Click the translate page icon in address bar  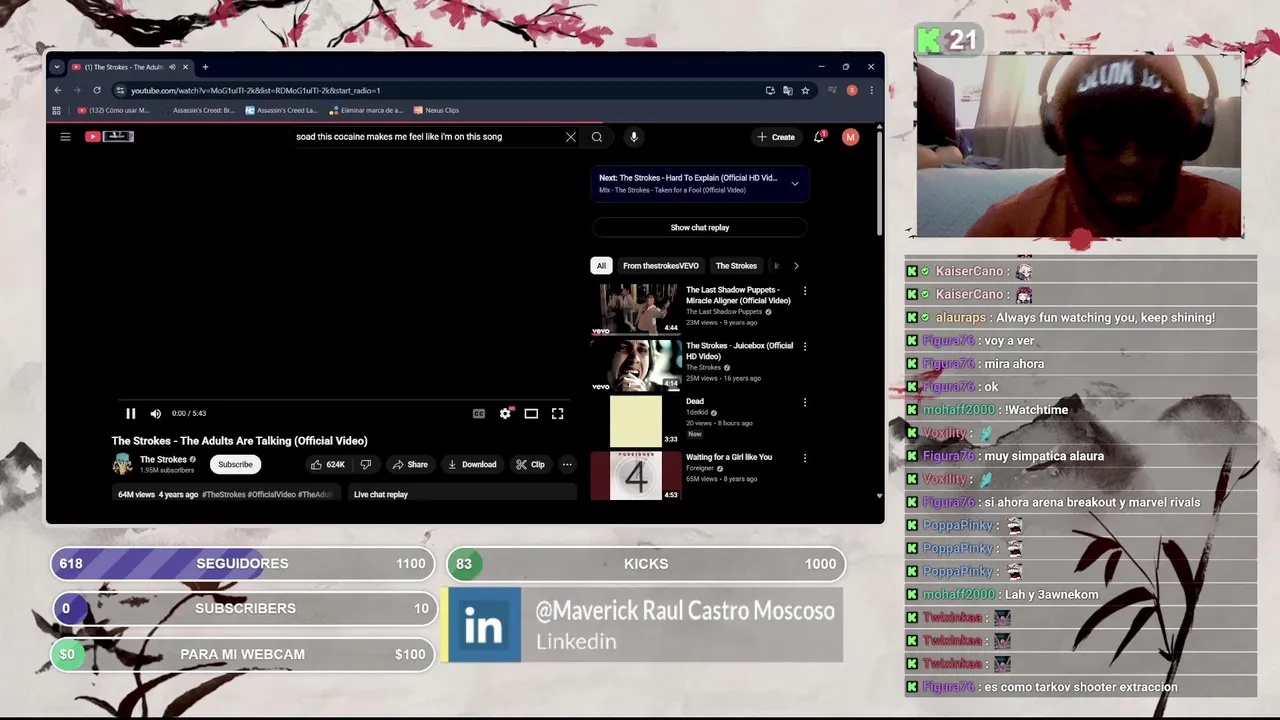[788, 90]
